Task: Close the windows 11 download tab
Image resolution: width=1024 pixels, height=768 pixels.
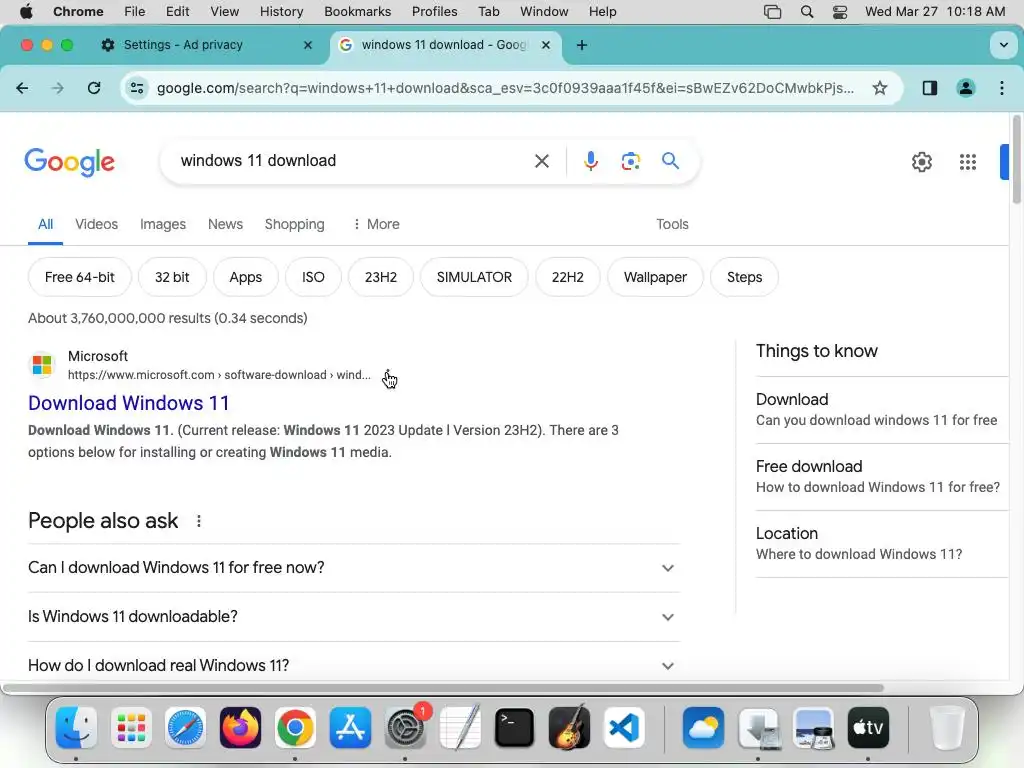Action: [546, 45]
